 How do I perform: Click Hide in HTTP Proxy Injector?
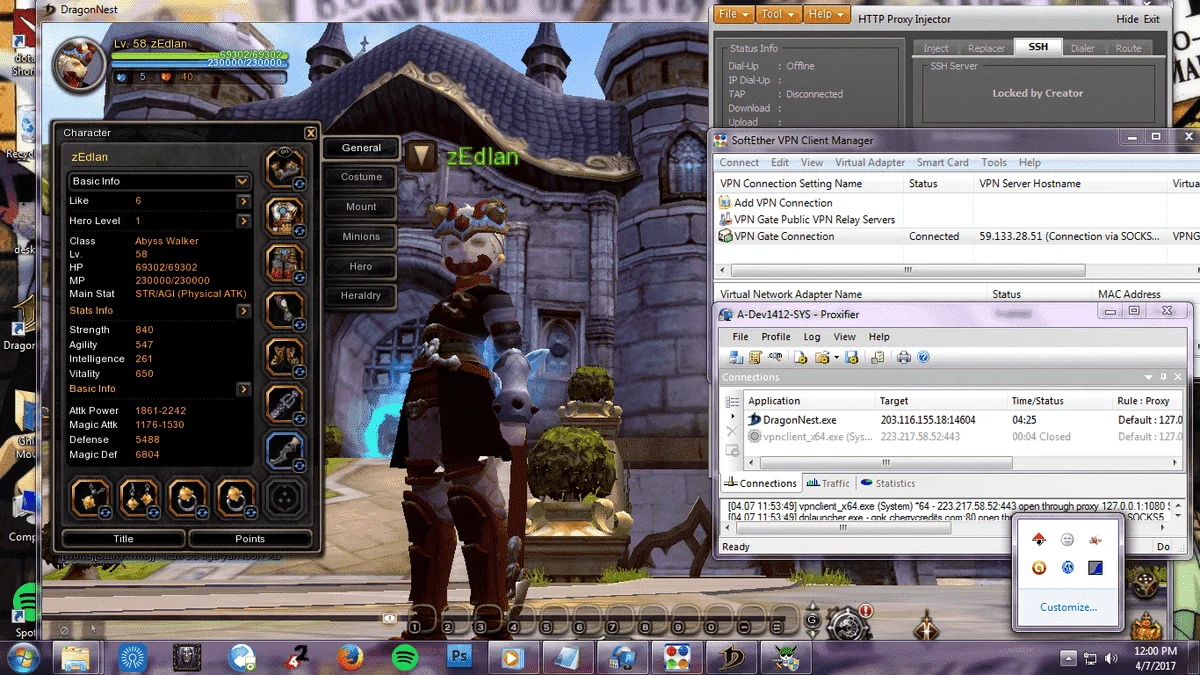point(1127,19)
